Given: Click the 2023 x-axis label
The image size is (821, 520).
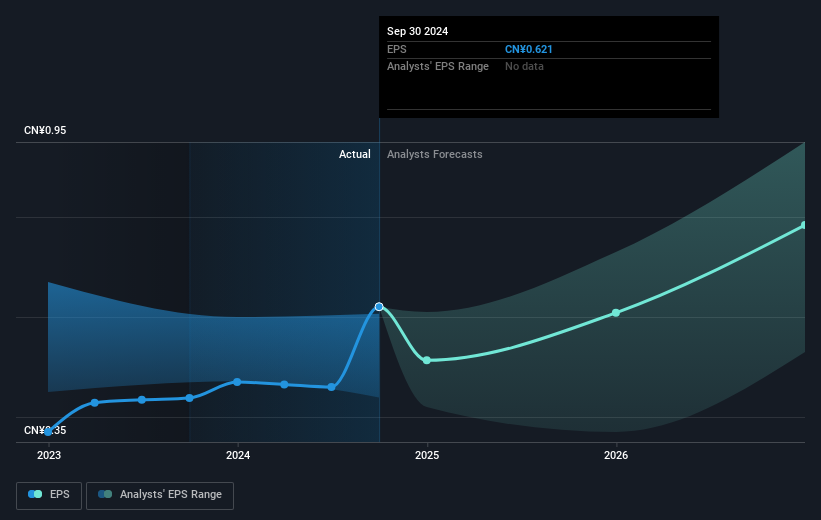Looking at the screenshot, I should pos(49,456).
